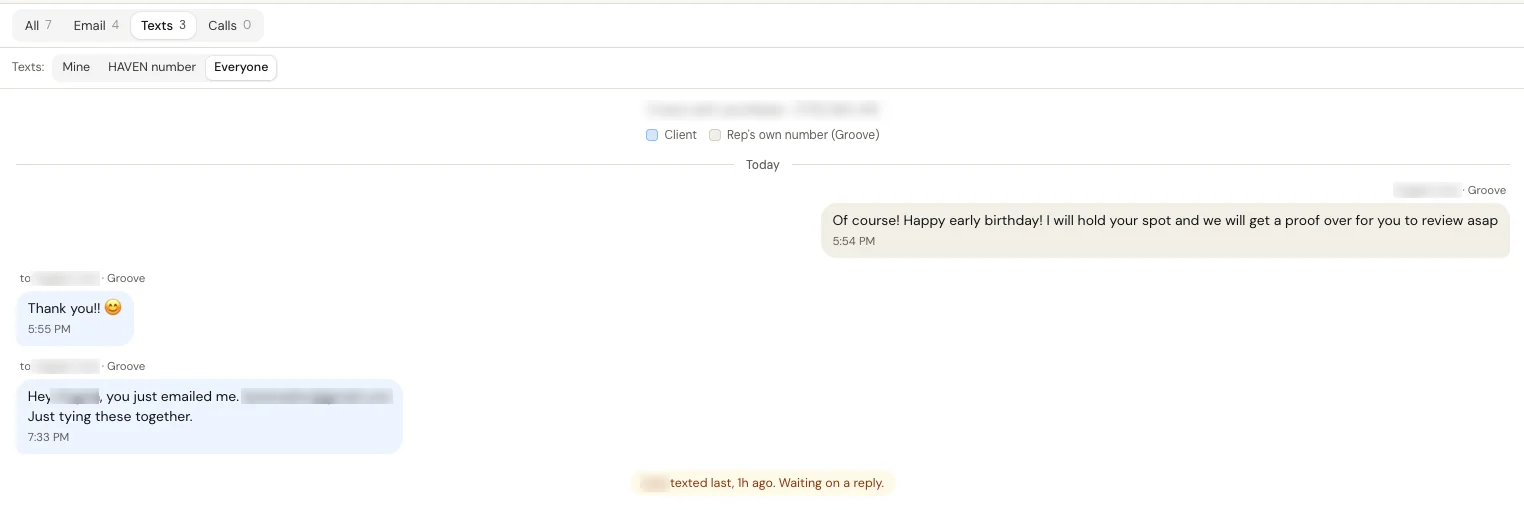This screenshot has width=1524, height=510.
Task: Click the 'Texts:' filter label
Action: pyautogui.click(x=28, y=67)
